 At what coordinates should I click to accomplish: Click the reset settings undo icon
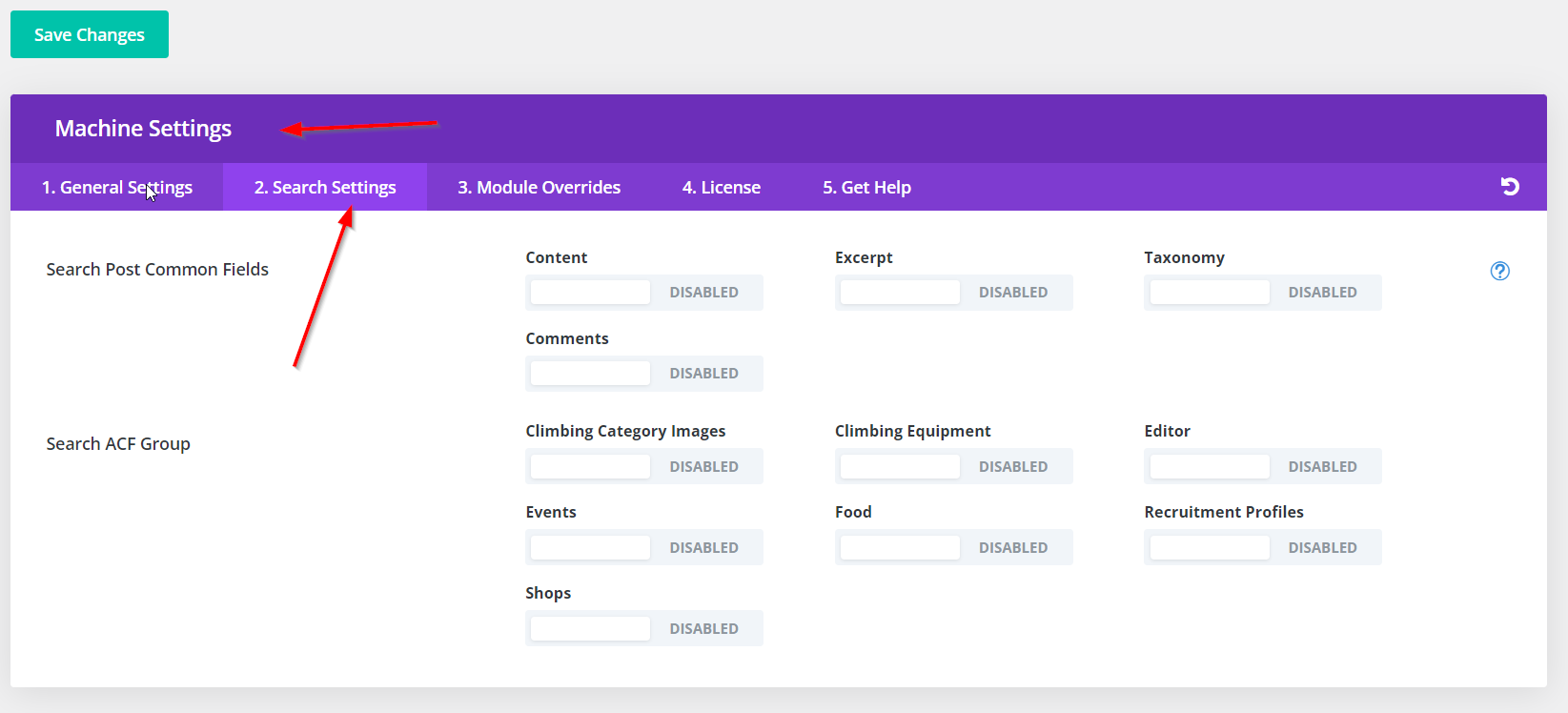1510,187
